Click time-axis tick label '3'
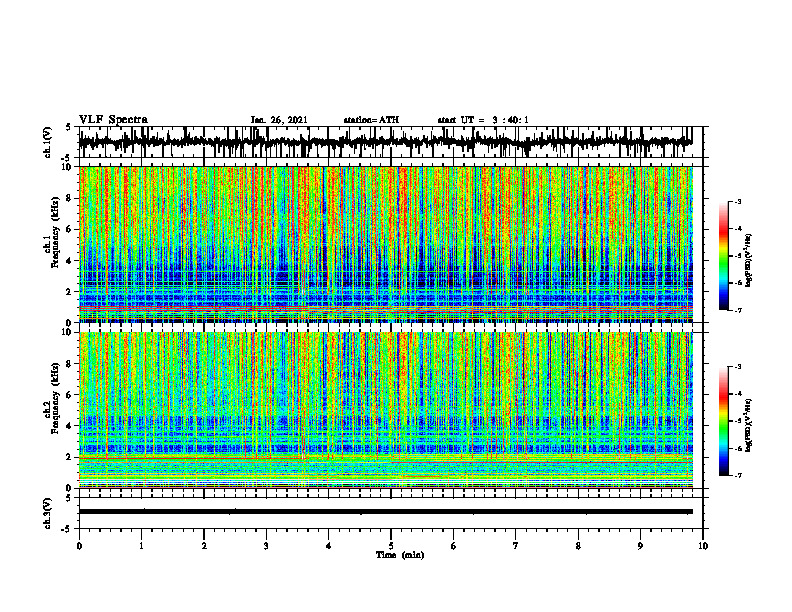The width and height of the screenshot is (792, 612). point(266,546)
